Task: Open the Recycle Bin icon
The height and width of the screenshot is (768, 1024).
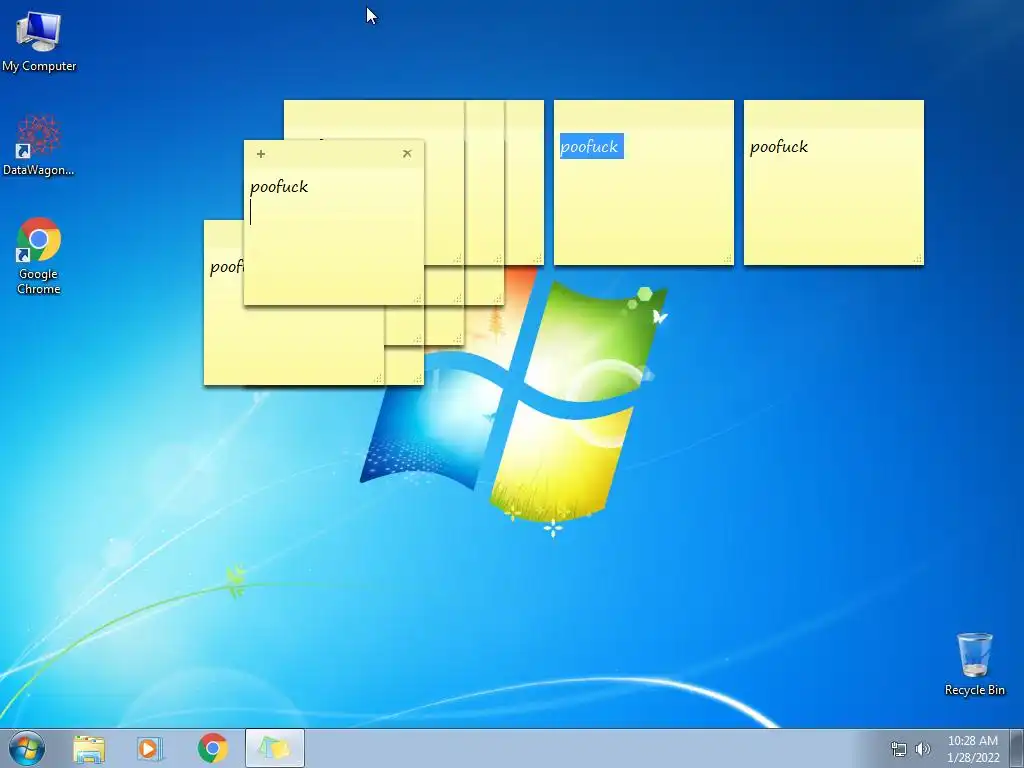Action: coord(974,664)
